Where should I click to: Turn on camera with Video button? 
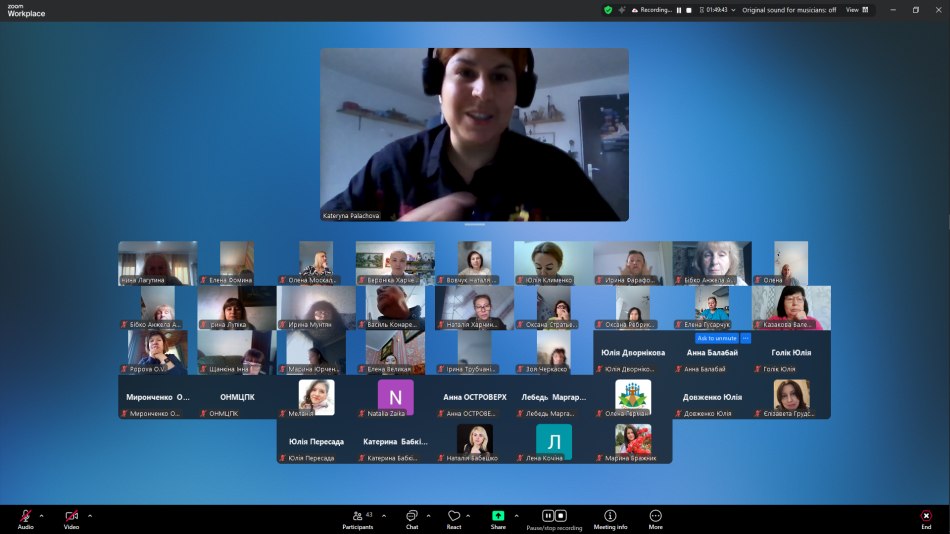click(71, 517)
